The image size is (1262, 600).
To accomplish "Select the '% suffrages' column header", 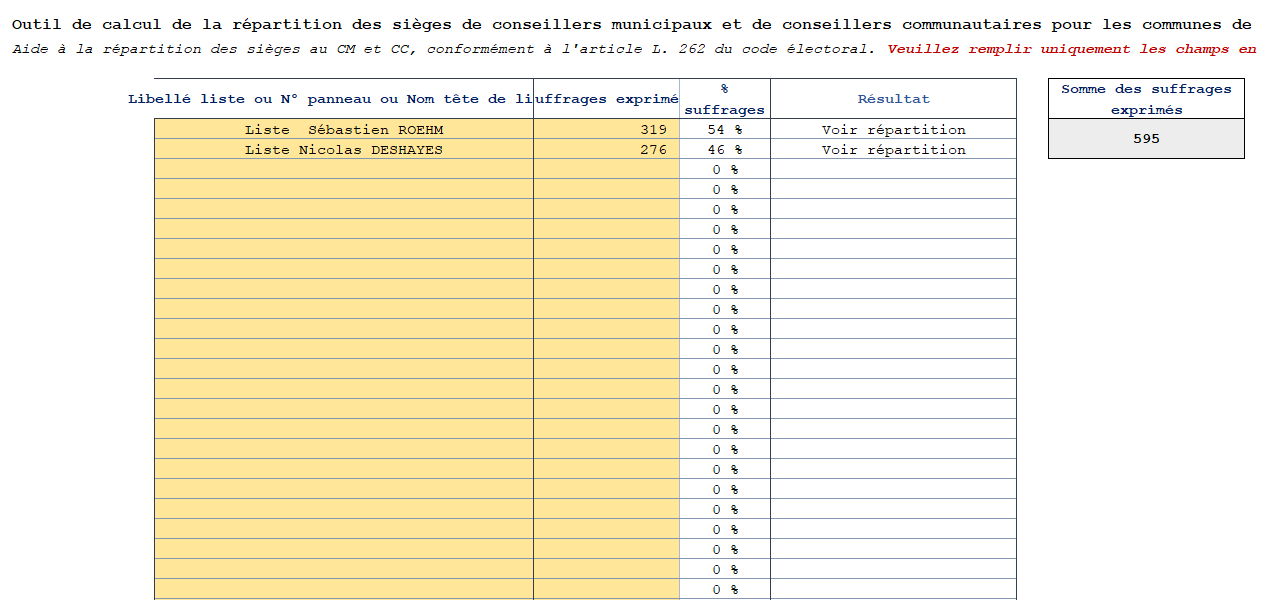I will [x=725, y=99].
